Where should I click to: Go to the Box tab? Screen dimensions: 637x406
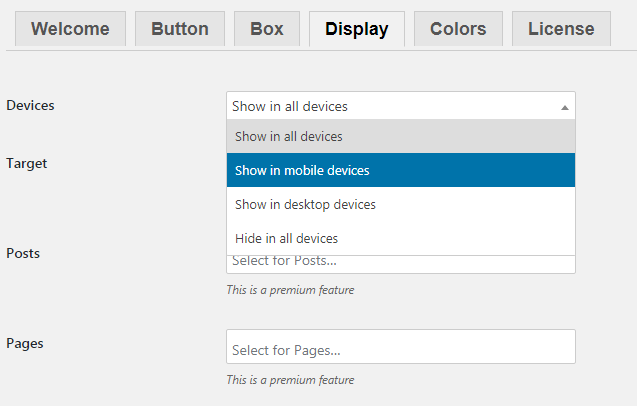[x=267, y=29]
